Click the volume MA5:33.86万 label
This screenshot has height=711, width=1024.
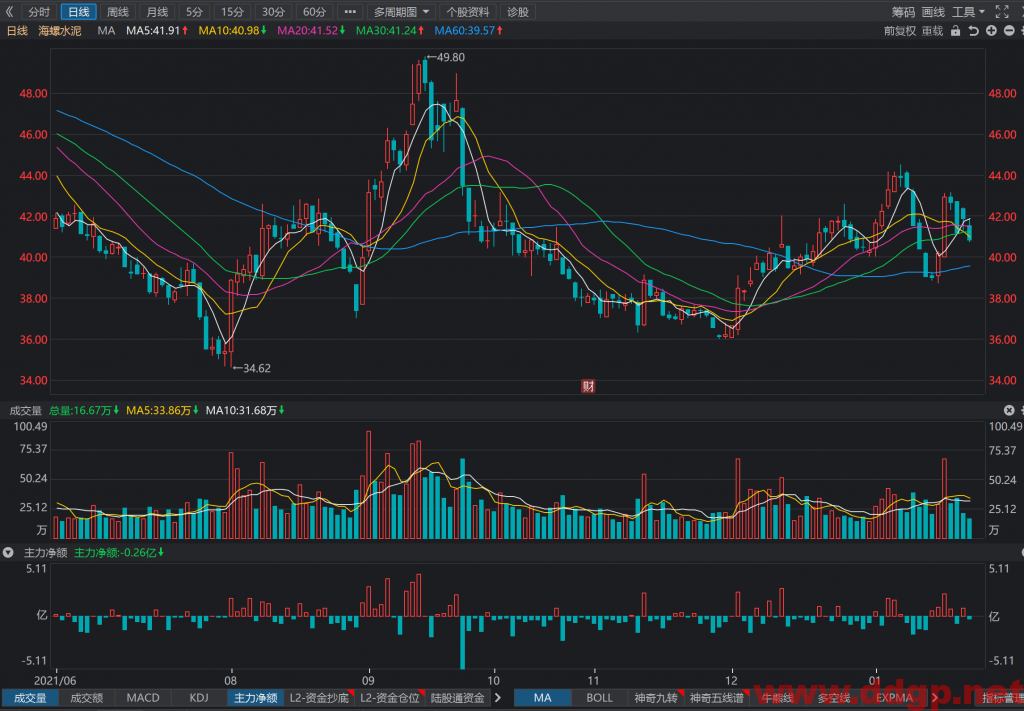(162, 410)
